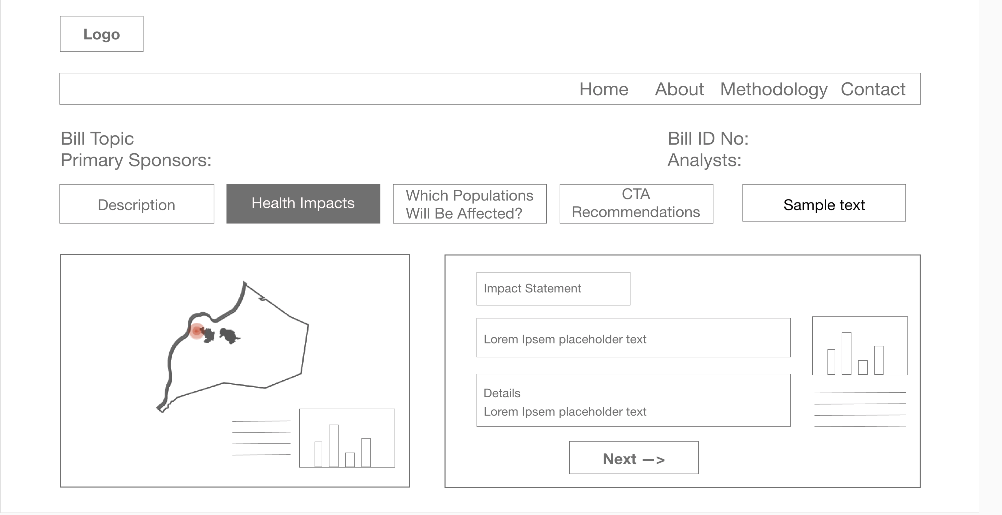Image resolution: width=1002 pixels, height=515 pixels.
Task: Click the legend lines beside map chart
Action: pos(261,438)
